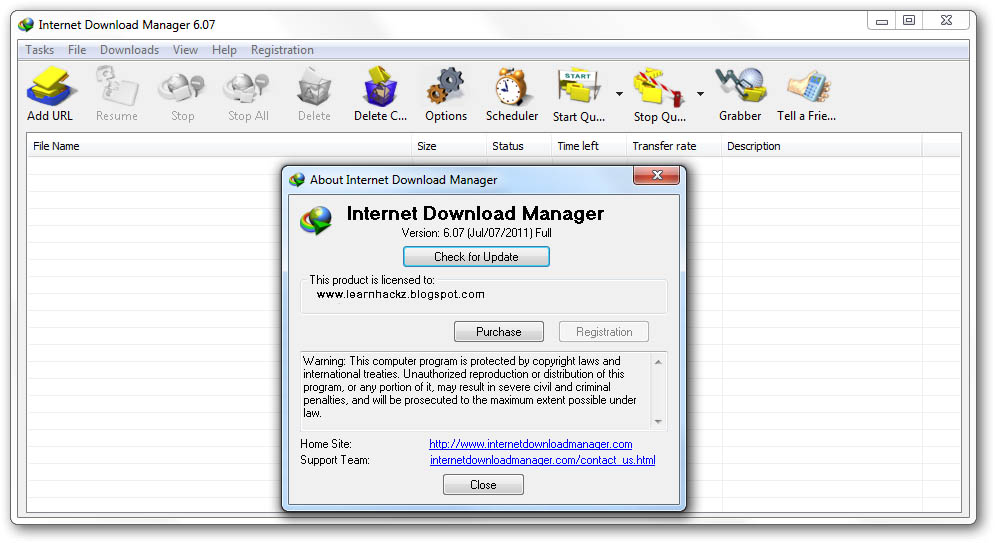Click the Purchase button
Viewport: 995px width, 543px height.
(499, 332)
